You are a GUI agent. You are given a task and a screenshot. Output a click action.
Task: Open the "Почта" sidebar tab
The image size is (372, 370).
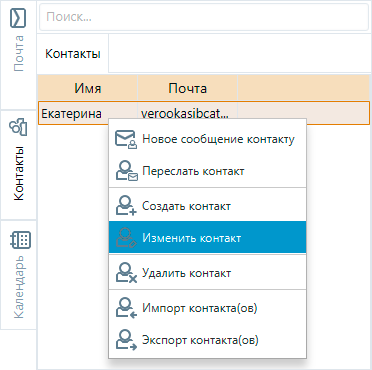point(18,55)
